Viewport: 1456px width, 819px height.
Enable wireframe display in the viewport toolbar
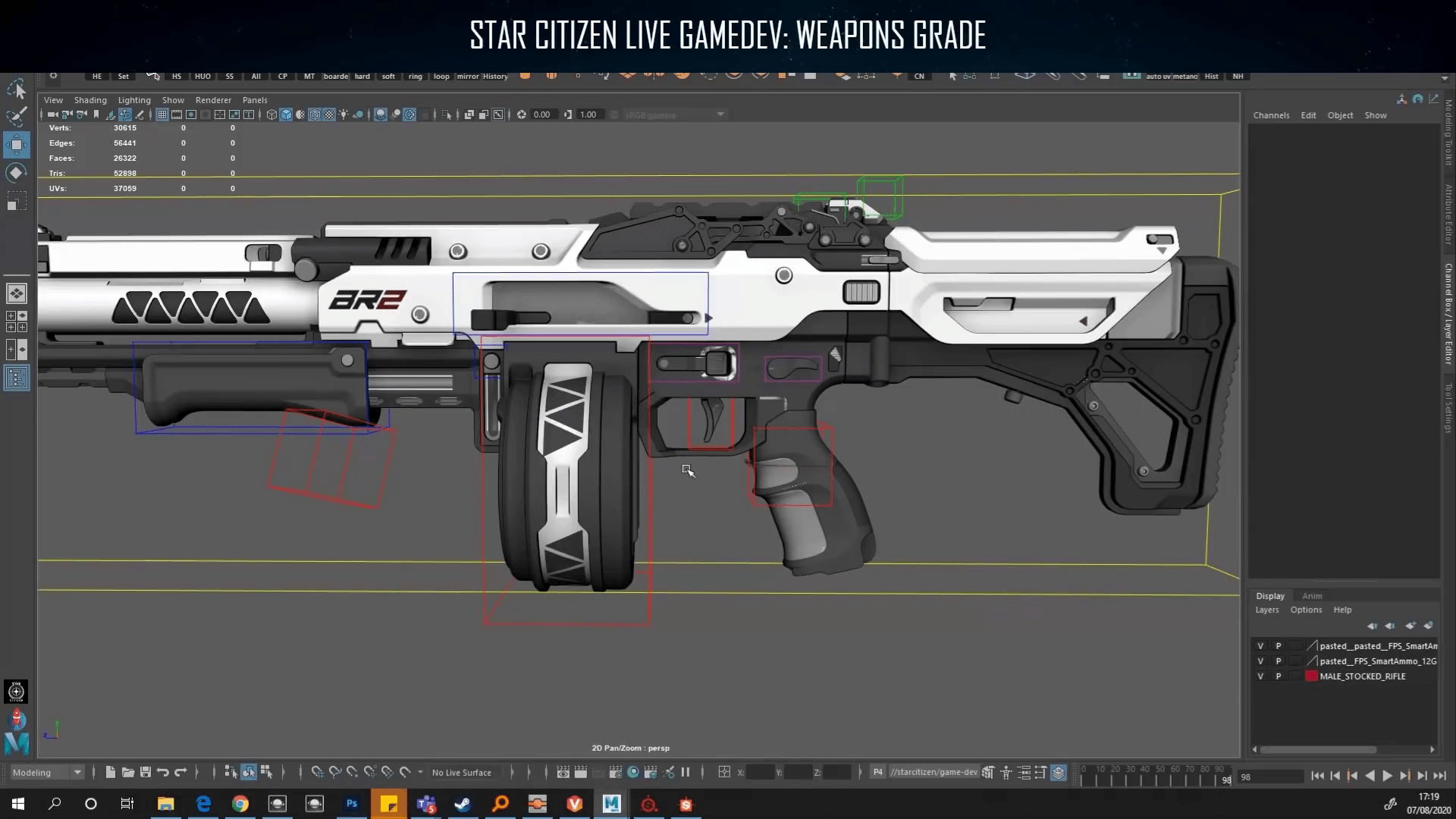point(271,115)
